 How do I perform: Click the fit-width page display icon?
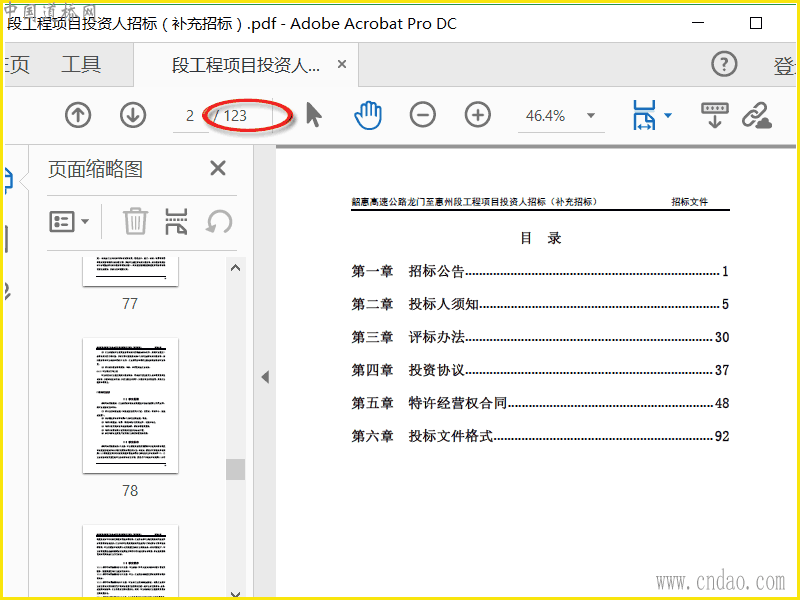tap(644, 115)
